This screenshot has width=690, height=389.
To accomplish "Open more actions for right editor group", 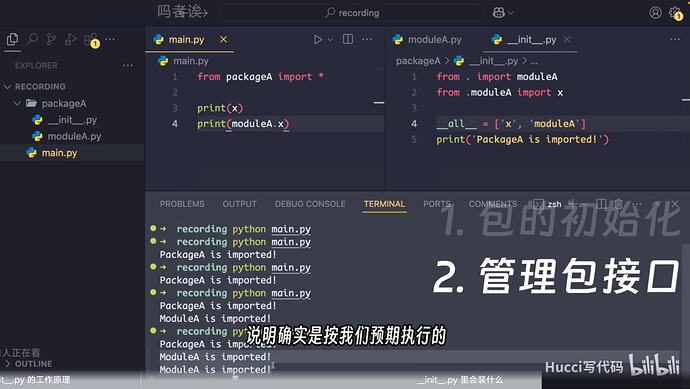I will coord(675,39).
